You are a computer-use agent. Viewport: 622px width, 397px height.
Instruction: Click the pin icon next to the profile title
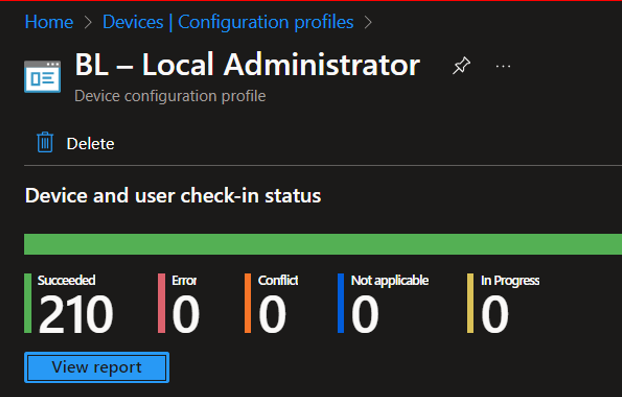click(461, 65)
